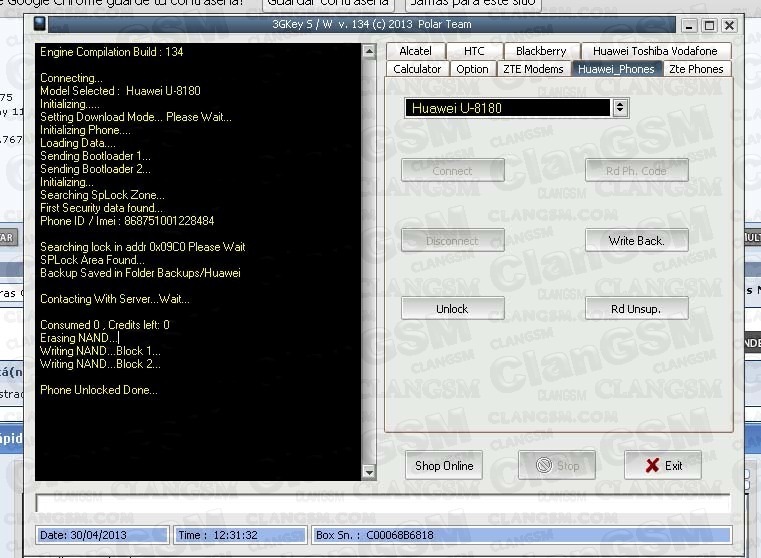Click 'Sending Bootloader 1...' log line

click(95, 156)
